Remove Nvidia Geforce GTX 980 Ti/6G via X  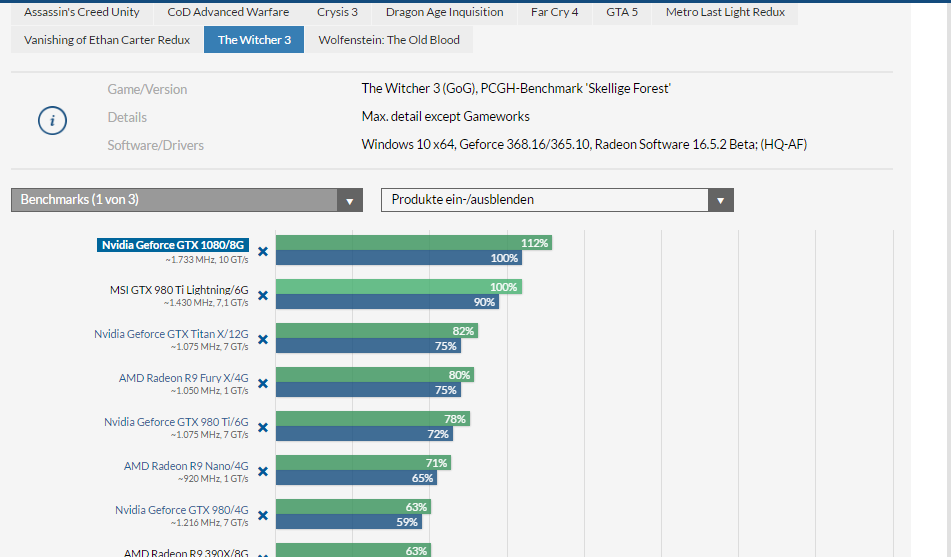263,427
